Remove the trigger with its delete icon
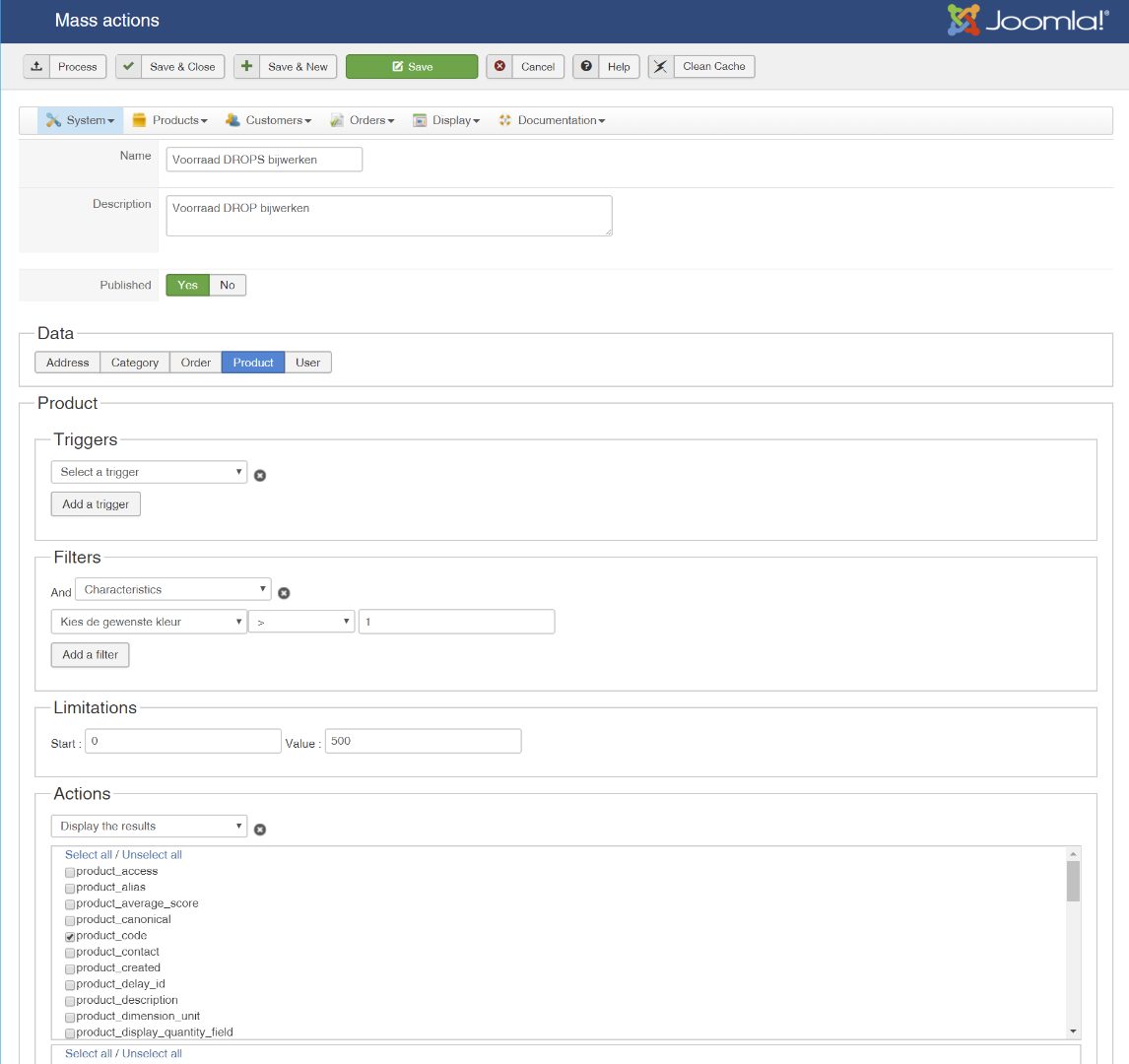Viewport: 1129px width, 1064px height. 260,475
